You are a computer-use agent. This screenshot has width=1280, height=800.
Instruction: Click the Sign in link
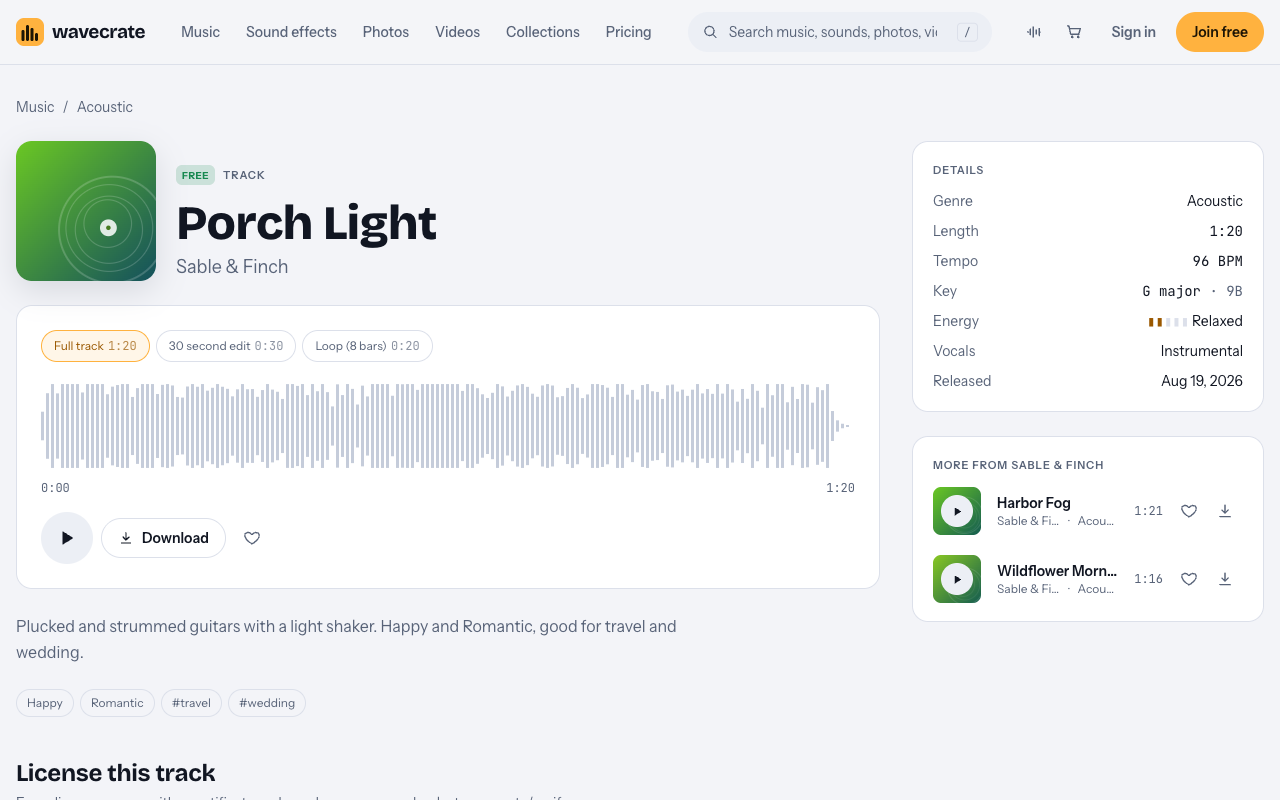(x=1133, y=32)
